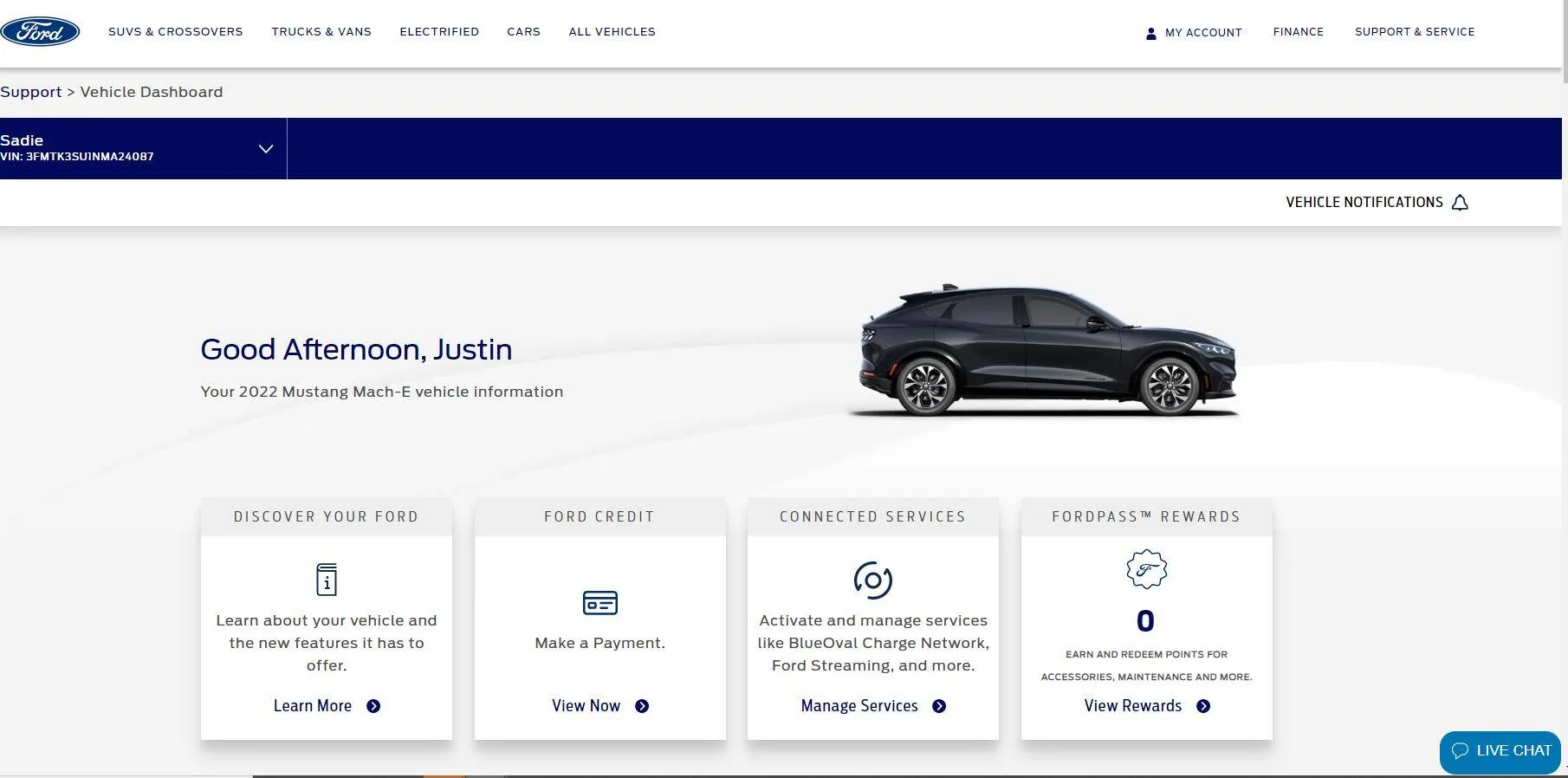This screenshot has width=1568, height=778.
Task: Click arrow icon next to Learn More
Action: (x=373, y=706)
